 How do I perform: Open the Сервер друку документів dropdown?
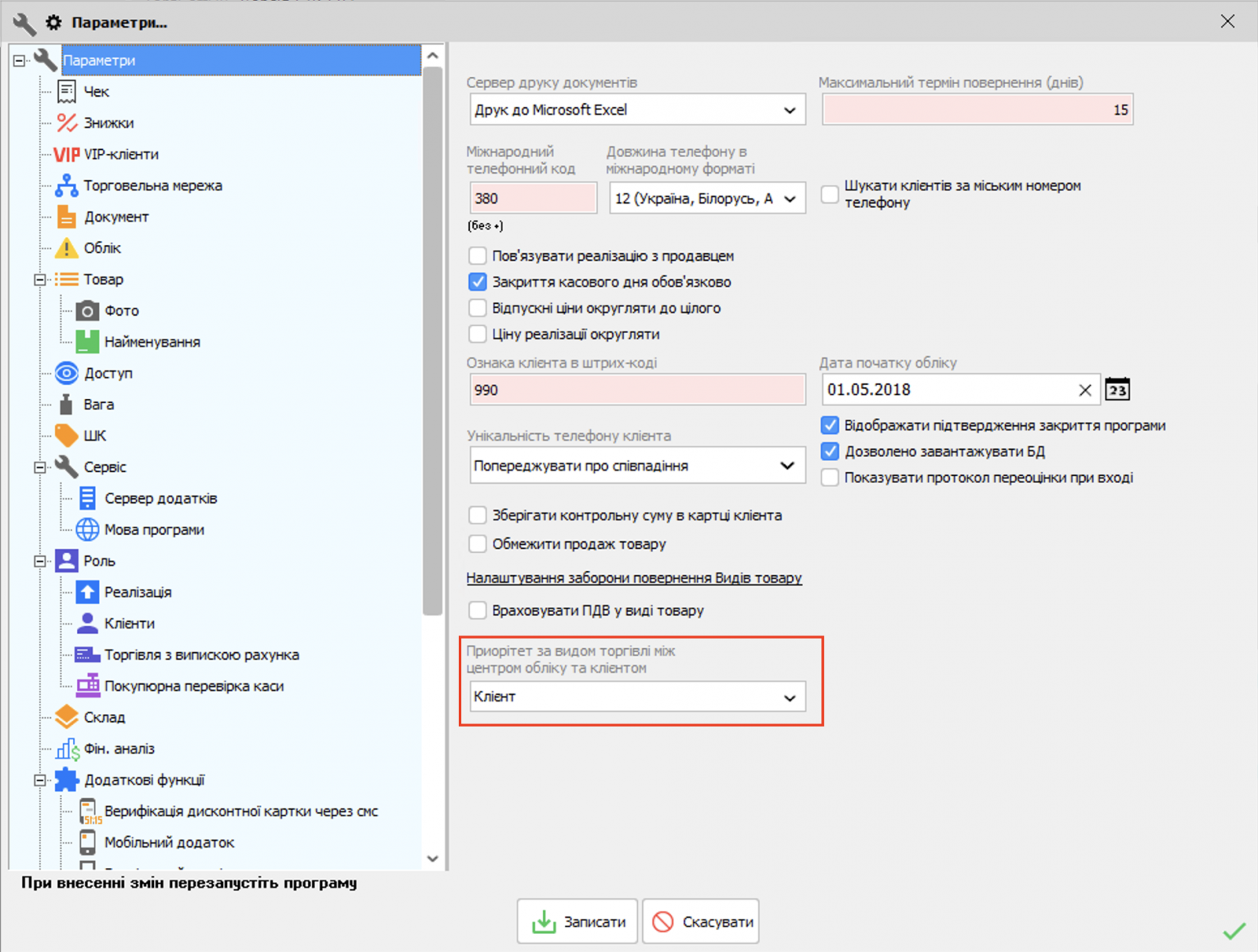637,110
